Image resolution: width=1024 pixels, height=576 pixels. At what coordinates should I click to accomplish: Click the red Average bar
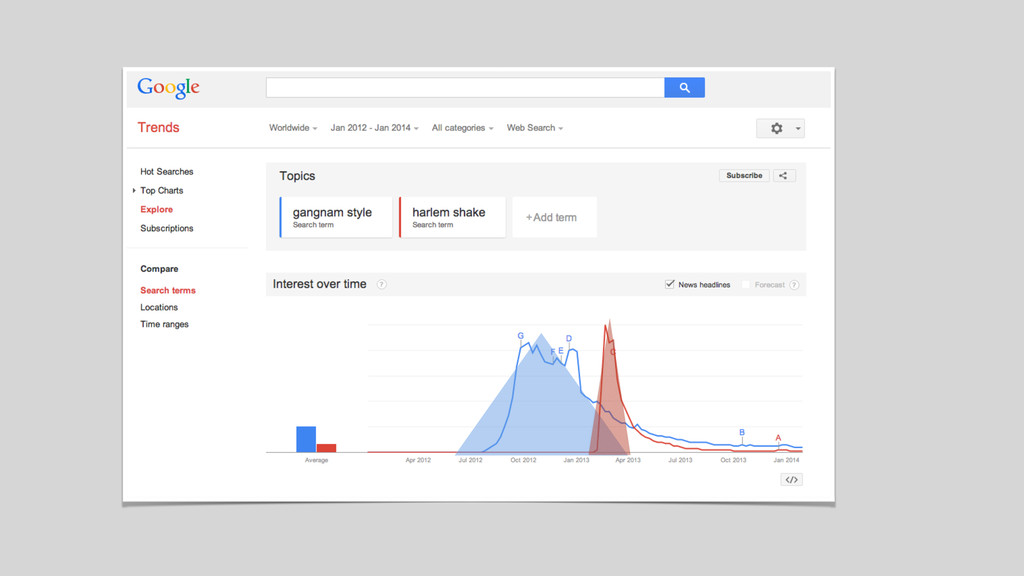point(327,448)
